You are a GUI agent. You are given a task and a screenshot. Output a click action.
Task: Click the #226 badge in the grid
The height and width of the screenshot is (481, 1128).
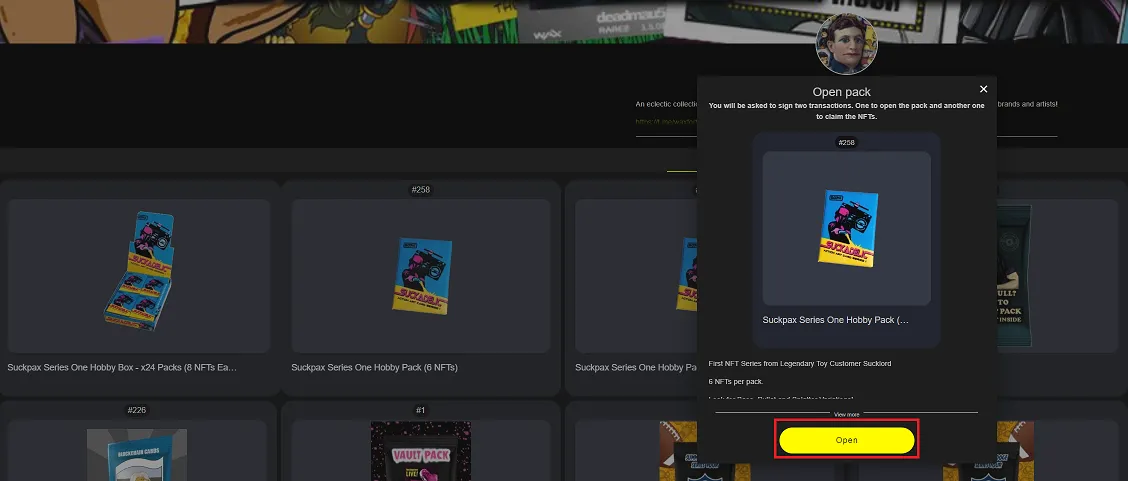(137, 411)
